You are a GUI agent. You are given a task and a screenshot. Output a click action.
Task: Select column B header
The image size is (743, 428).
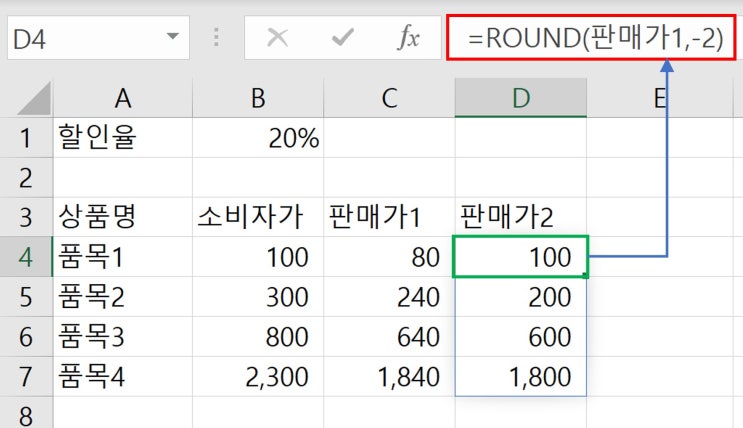(x=258, y=99)
